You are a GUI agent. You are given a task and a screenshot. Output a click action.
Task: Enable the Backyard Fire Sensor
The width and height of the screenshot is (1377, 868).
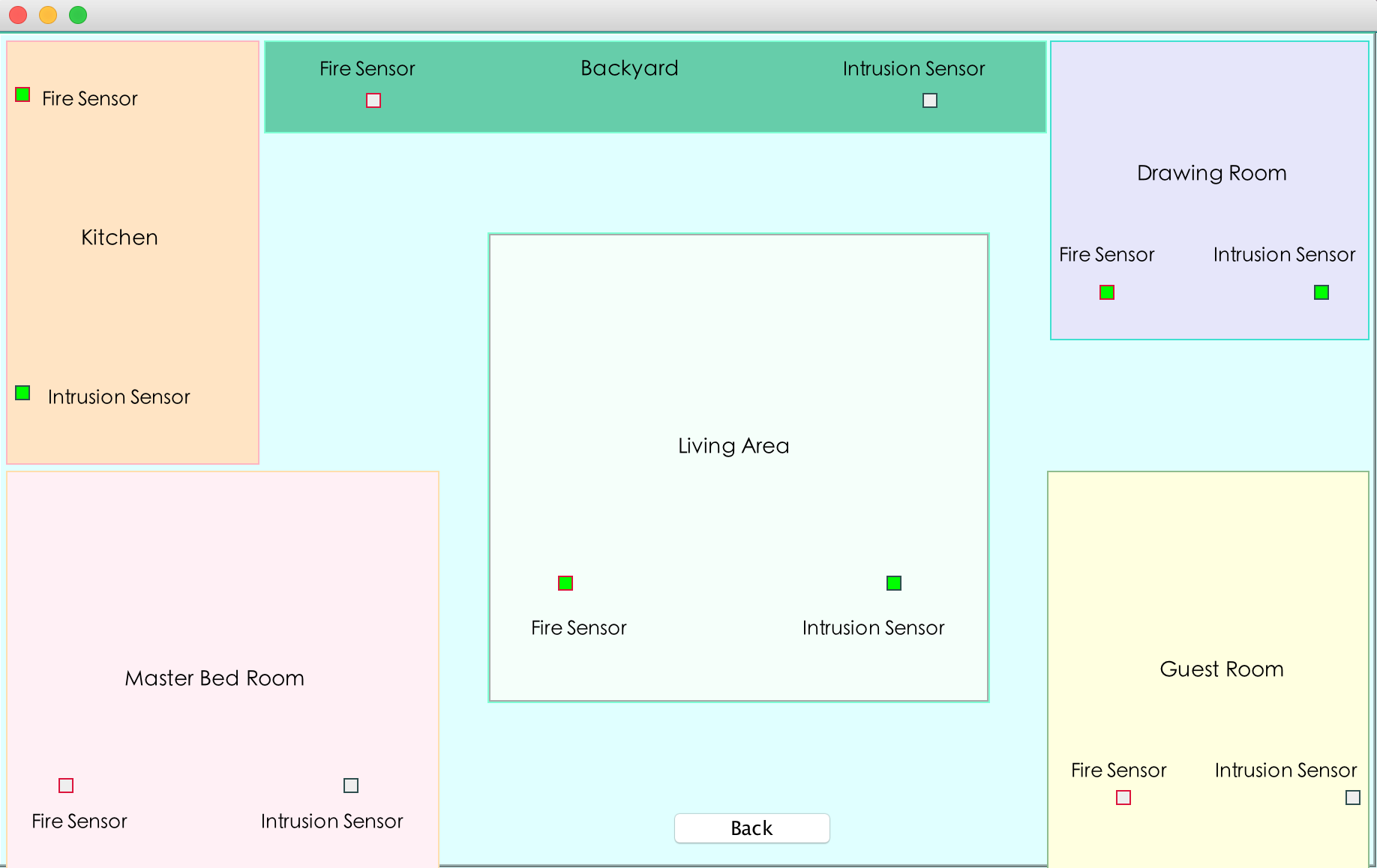coord(373,100)
